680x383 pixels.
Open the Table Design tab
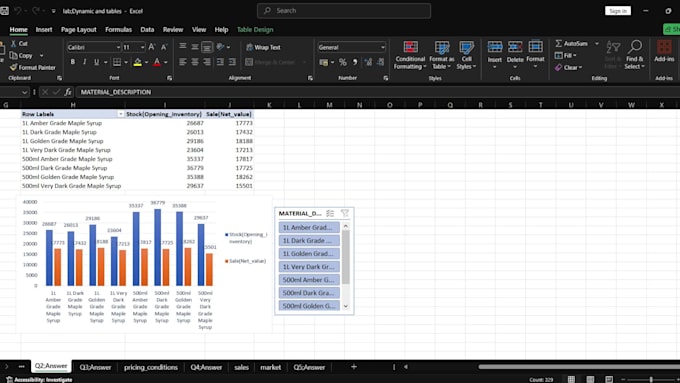point(255,29)
